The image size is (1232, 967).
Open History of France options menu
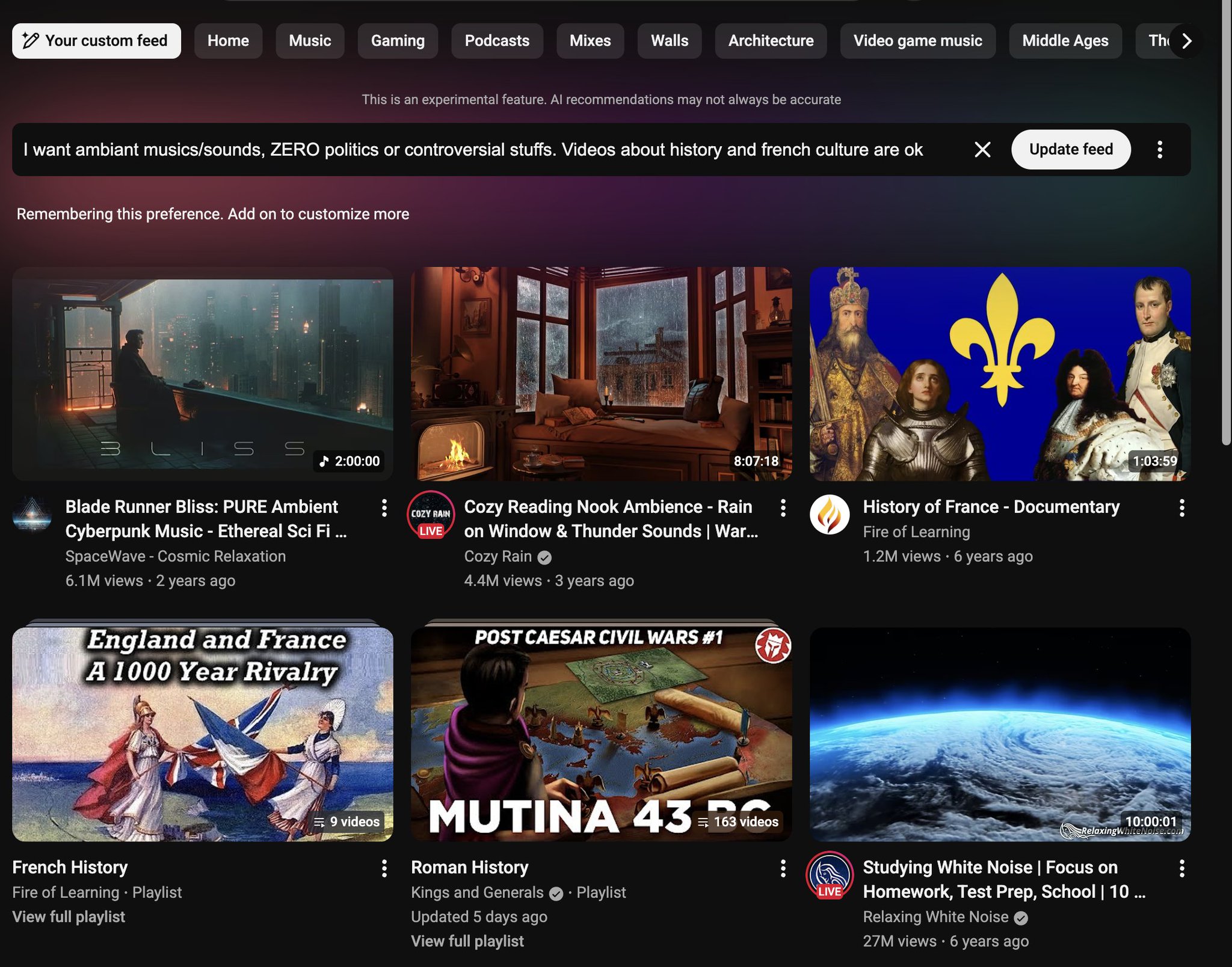click(1181, 508)
